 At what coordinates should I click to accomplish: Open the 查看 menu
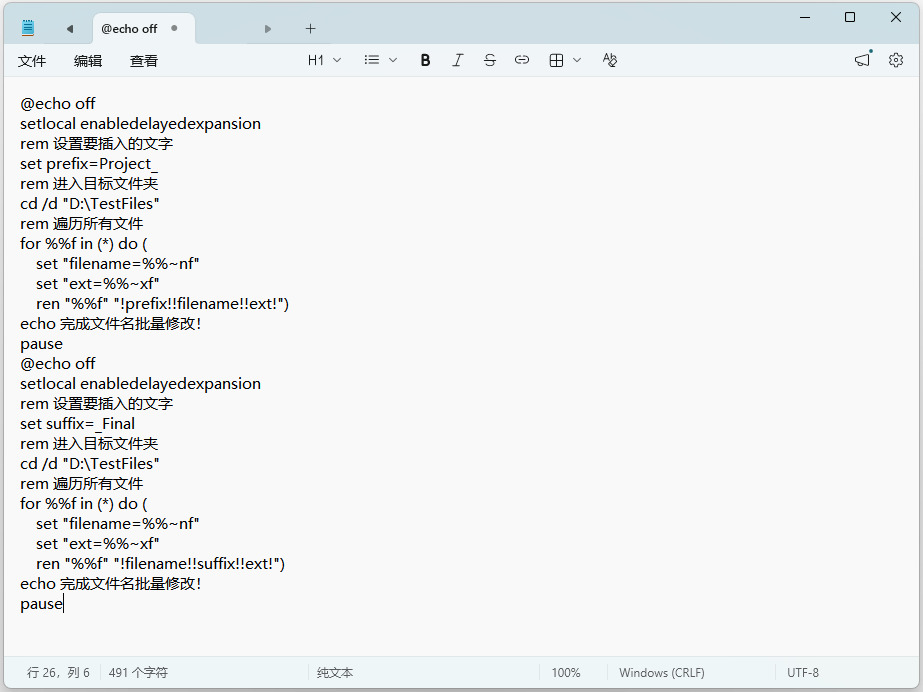(144, 61)
